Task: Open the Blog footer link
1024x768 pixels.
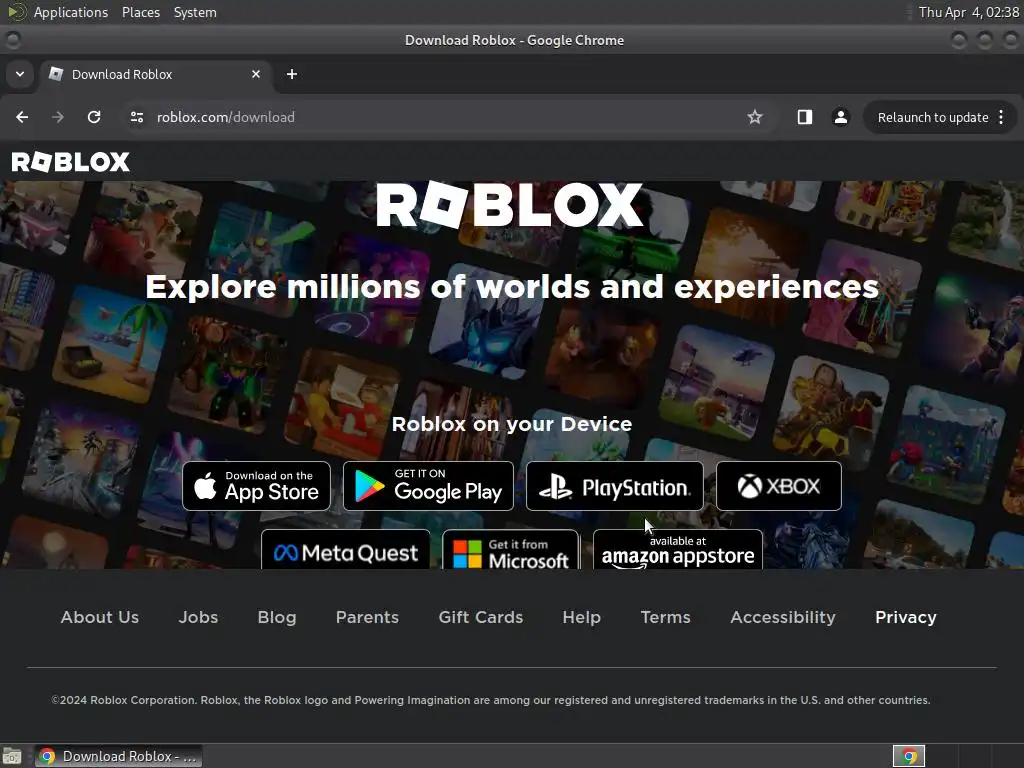Action: (277, 617)
